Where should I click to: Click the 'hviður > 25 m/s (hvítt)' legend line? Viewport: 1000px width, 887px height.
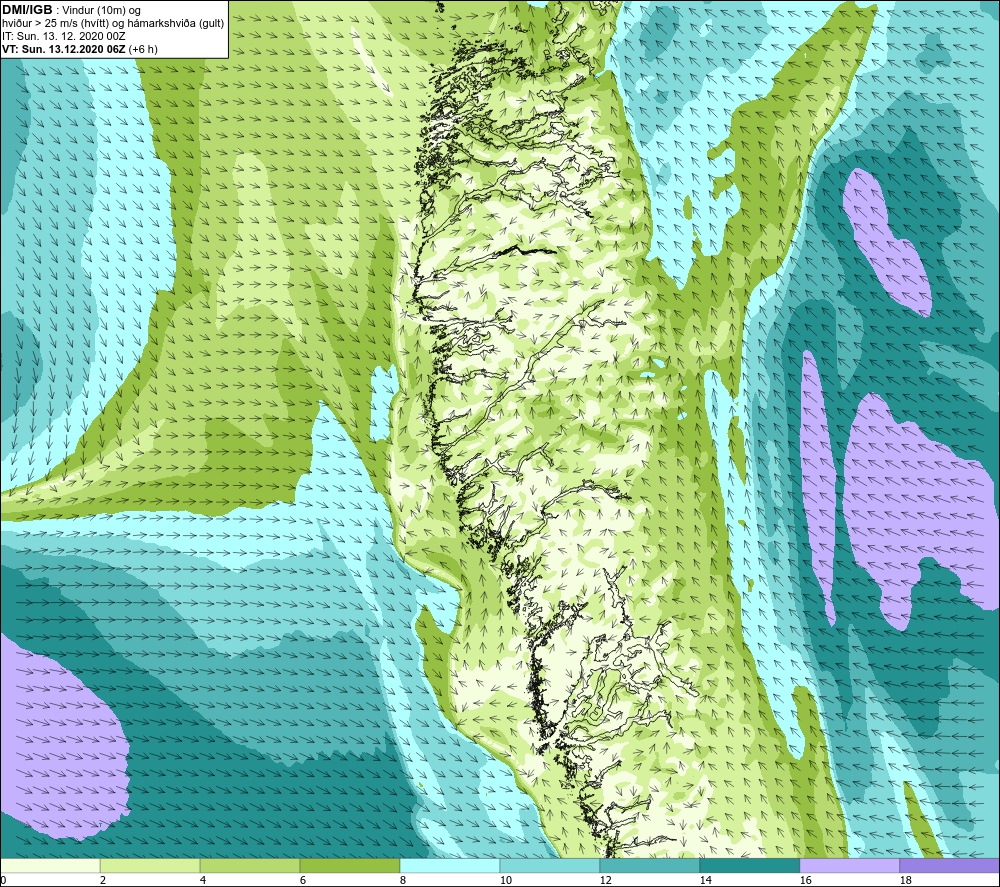[114, 24]
